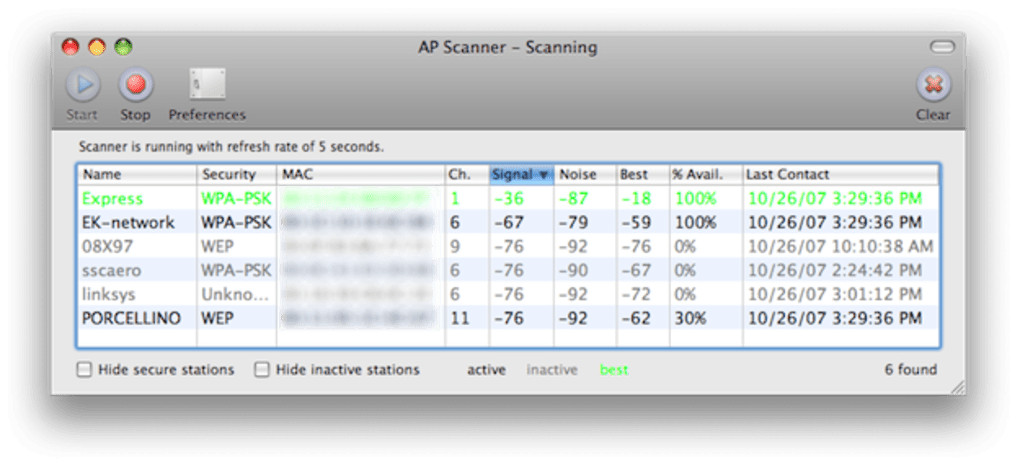
Task: Click the -87 noise value for Express
Action: (574, 198)
